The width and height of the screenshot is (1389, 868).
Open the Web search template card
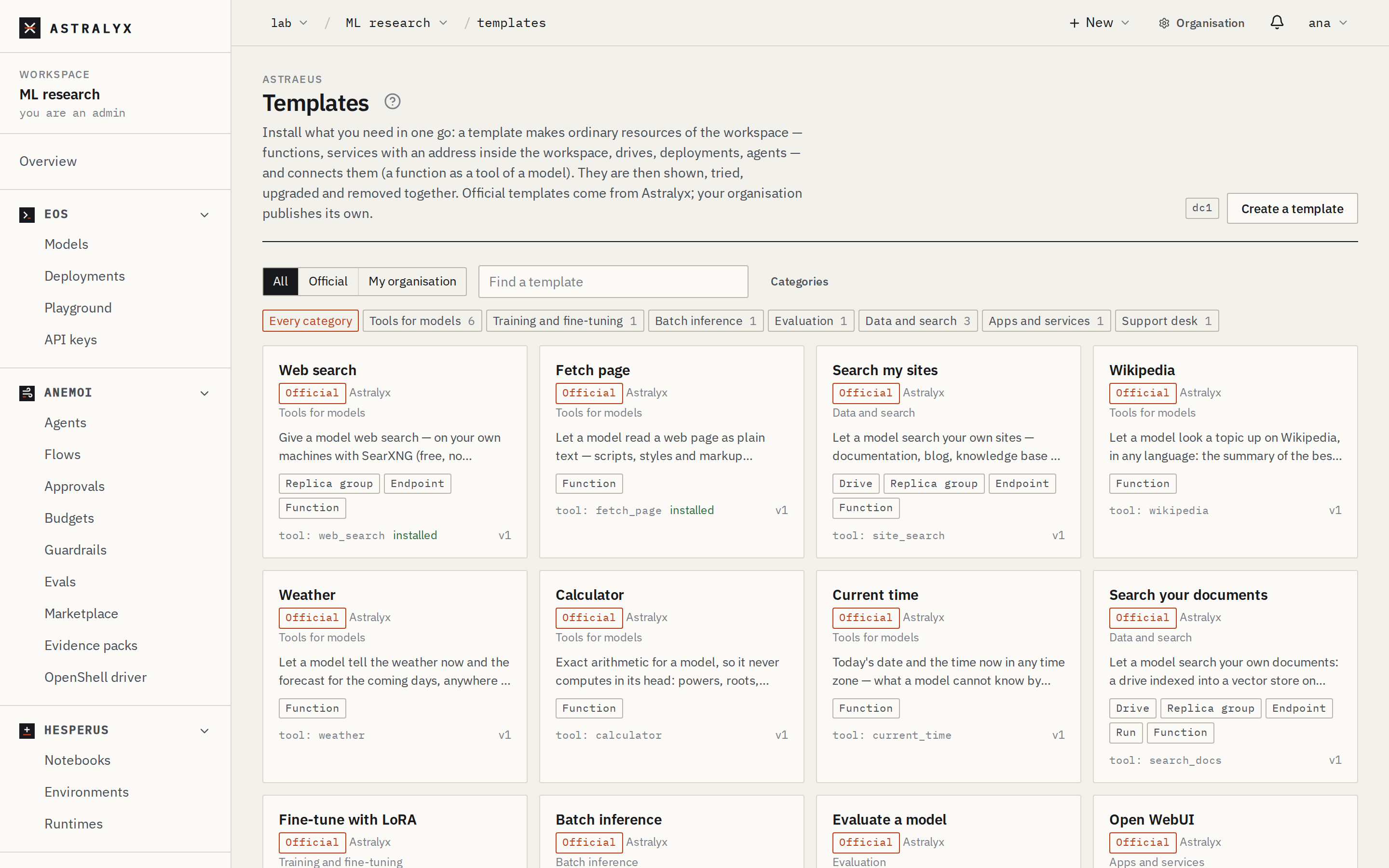point(395,452)
